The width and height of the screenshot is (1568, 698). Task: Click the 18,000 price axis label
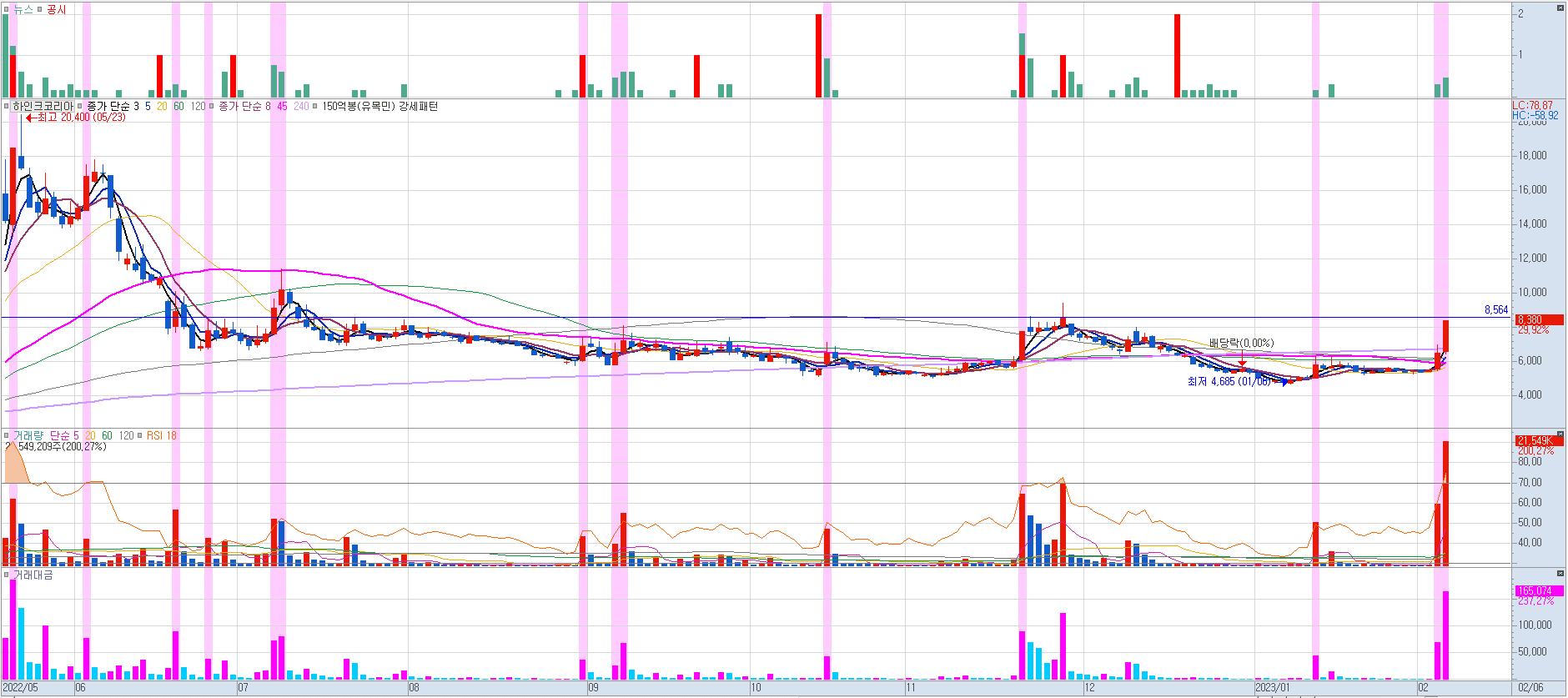[x=1532, y=155]
